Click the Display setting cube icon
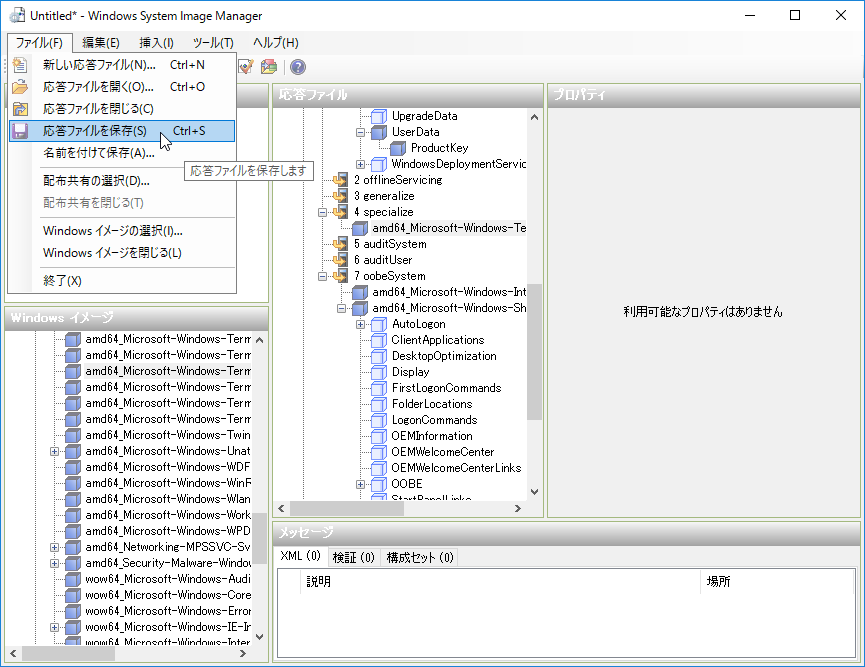Image resolution: width=865 pixels, height=667 pixels. coord(378,372)
